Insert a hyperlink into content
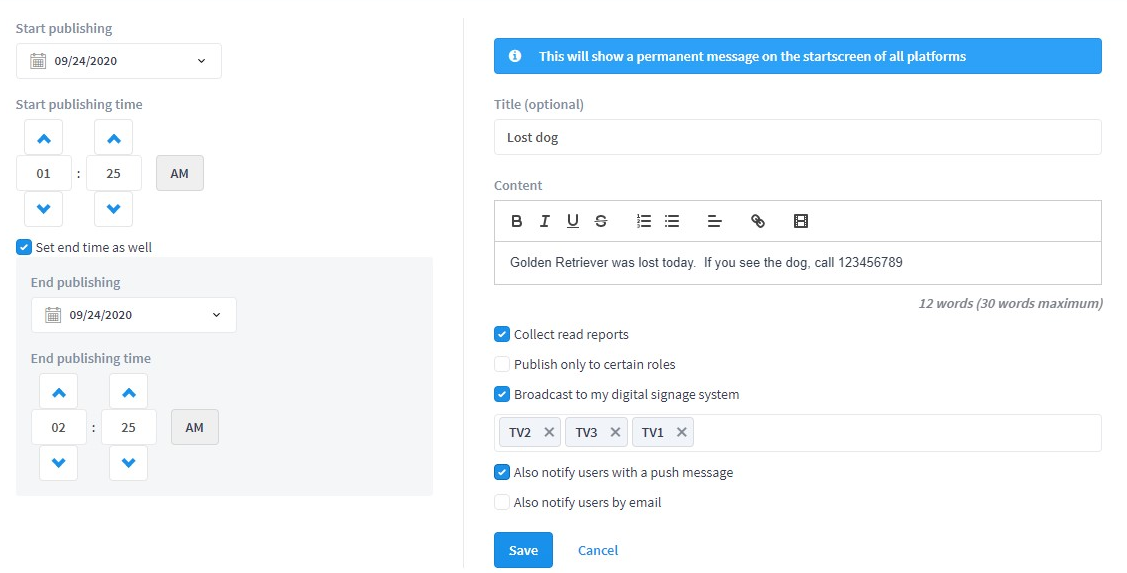Viewport: 1127px width, 573px height. (758, 221)
